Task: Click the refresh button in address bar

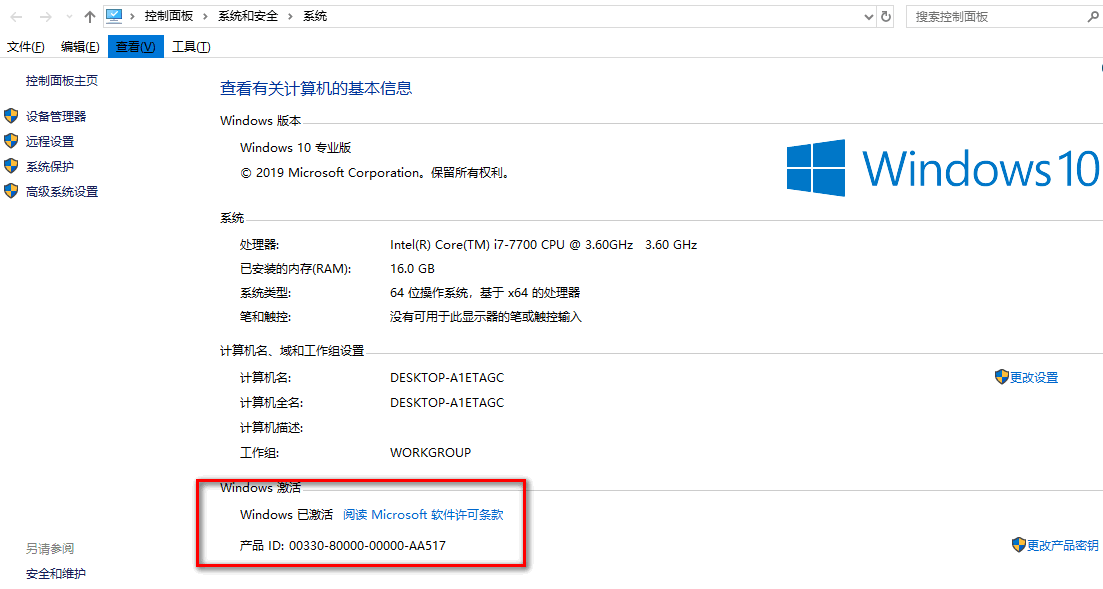Action: click(886, 17)
